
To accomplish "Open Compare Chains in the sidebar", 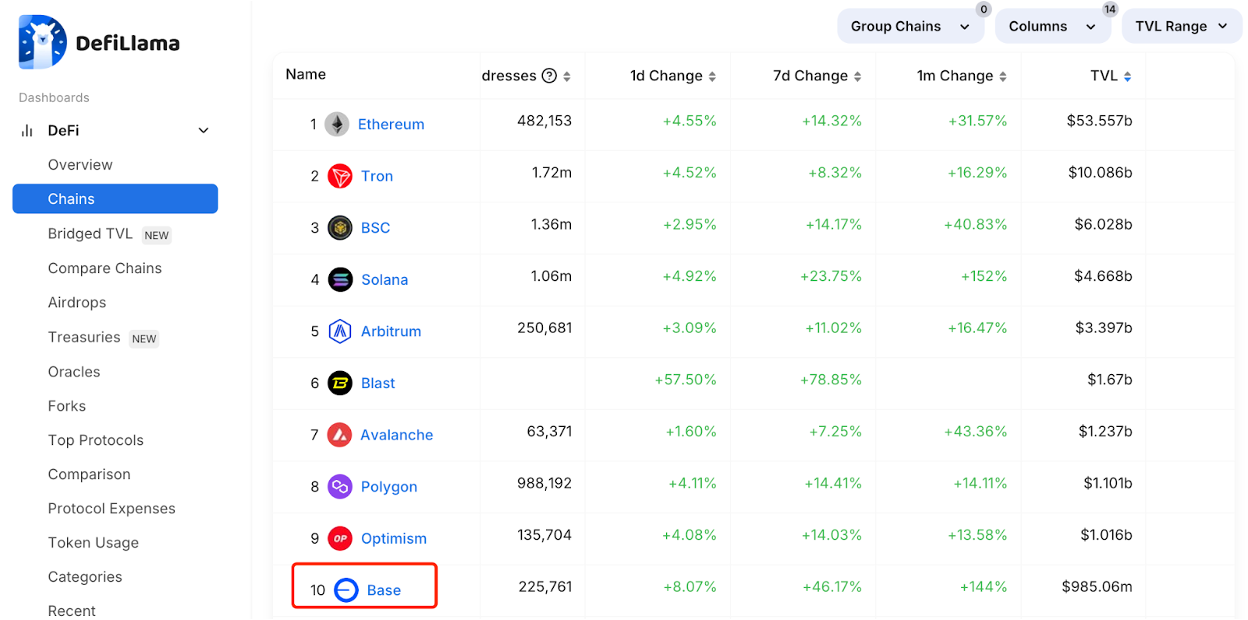I will pyautogui.click(x=105, y=268).
